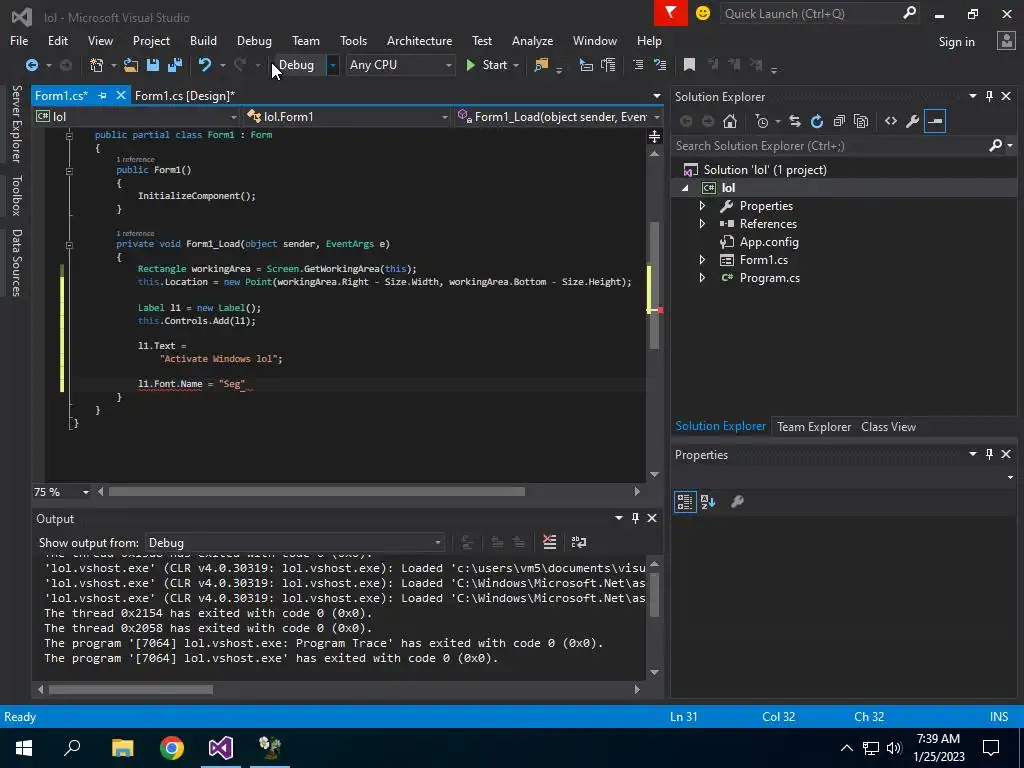Screen dimensions: 1024x768
Task: Click the Collapse All icon in Solution Explorer
Action: [839, 121]
